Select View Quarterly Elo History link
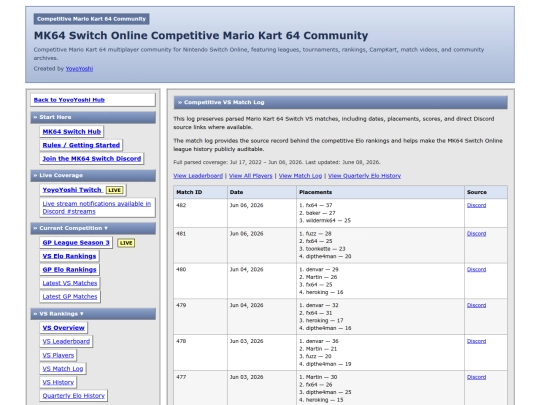This screenshot has width=540, height=405. point(364,176)
